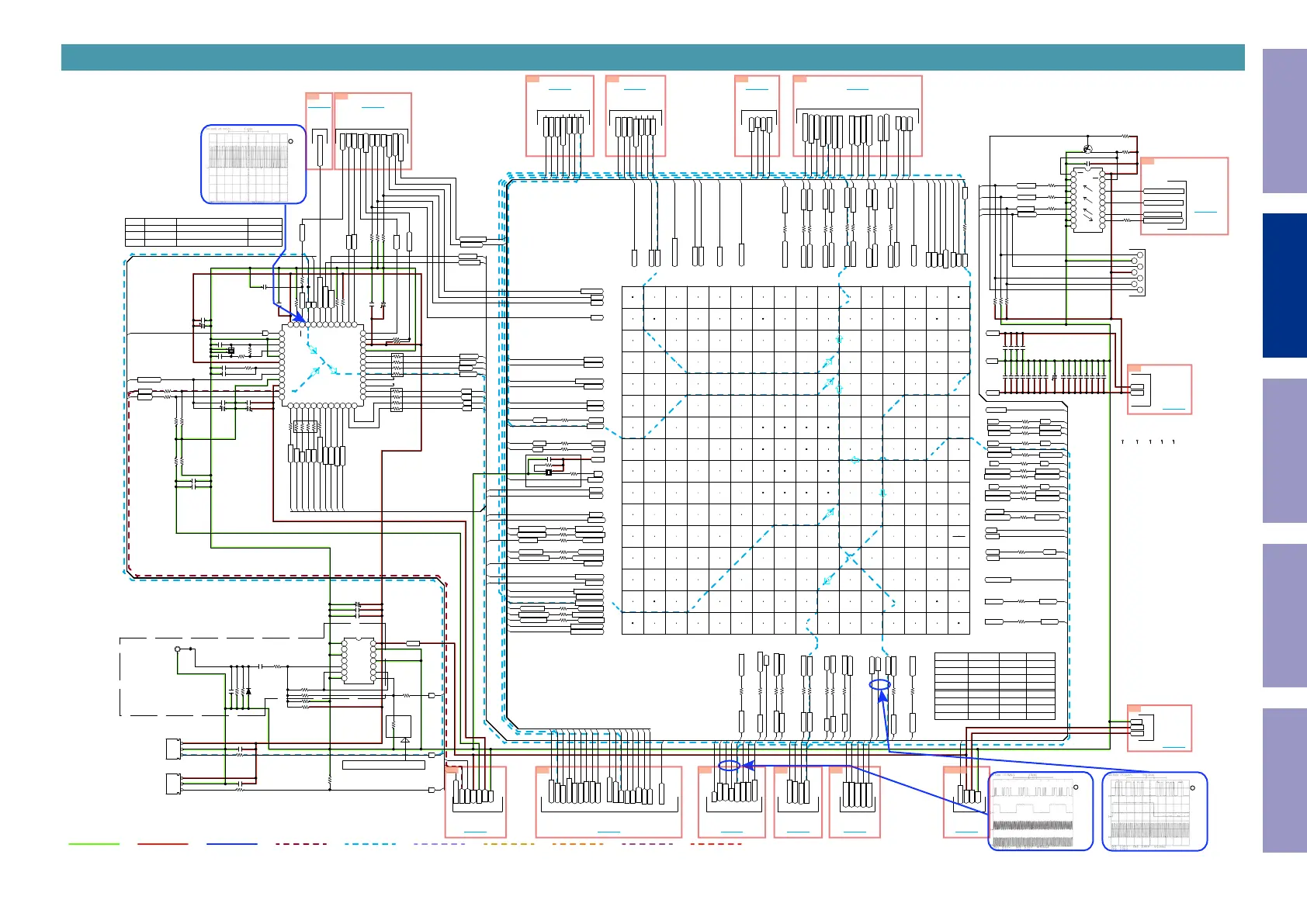The image size is (1307, 924).
Task: Click the lavender dashed legend line
Action: (x=439, y=843)
